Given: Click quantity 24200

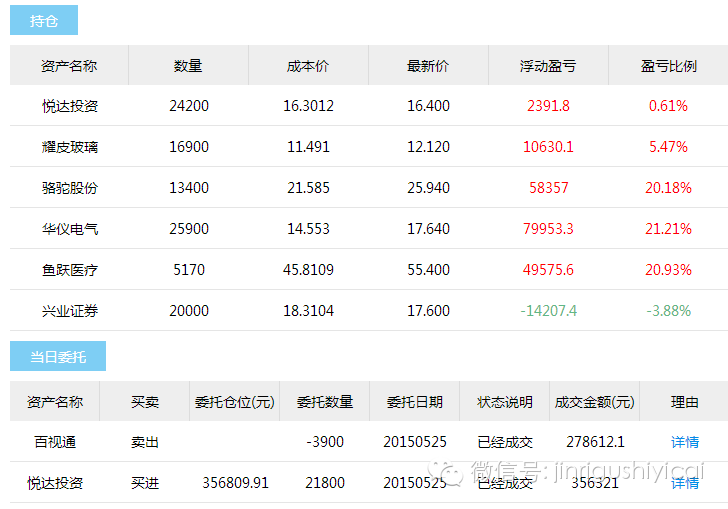Looking at the screenshot, I should point(189,106).
